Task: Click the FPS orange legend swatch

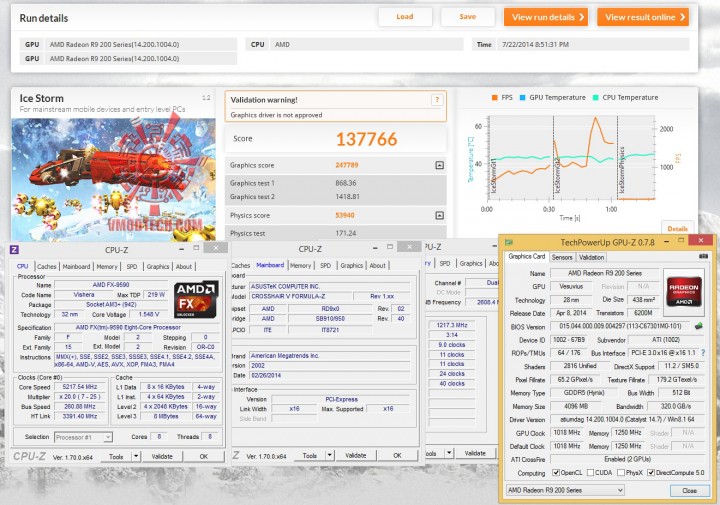Action: click(x=495, y=97)
